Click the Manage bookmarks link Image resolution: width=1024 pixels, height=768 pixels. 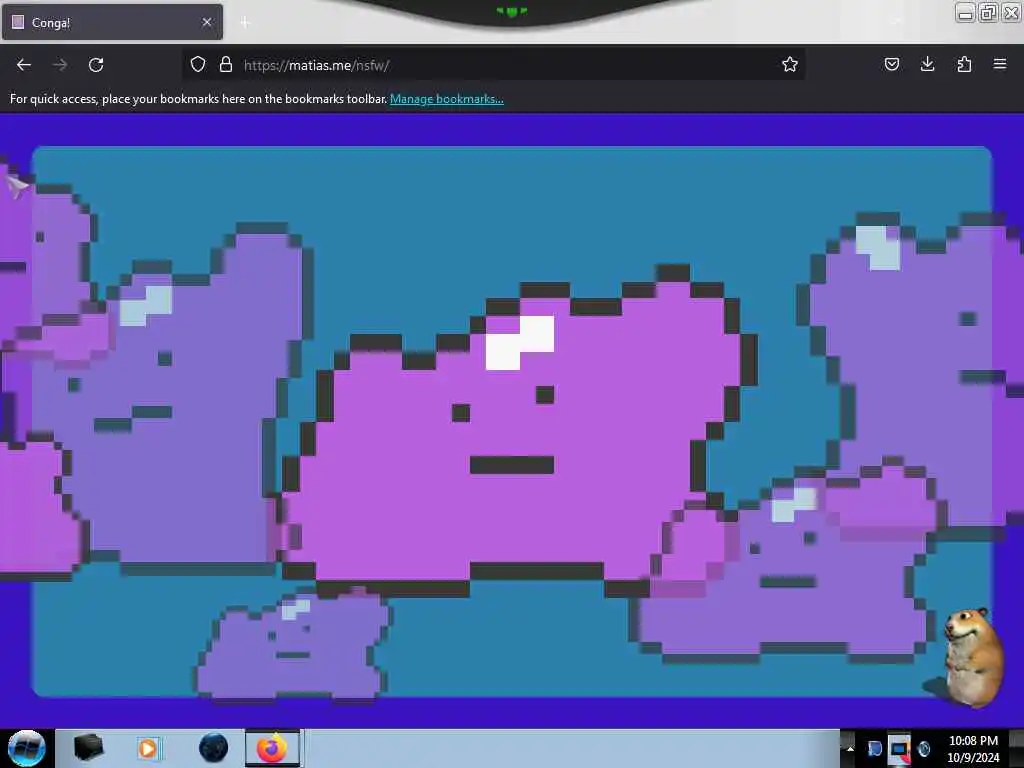[447, 99]
